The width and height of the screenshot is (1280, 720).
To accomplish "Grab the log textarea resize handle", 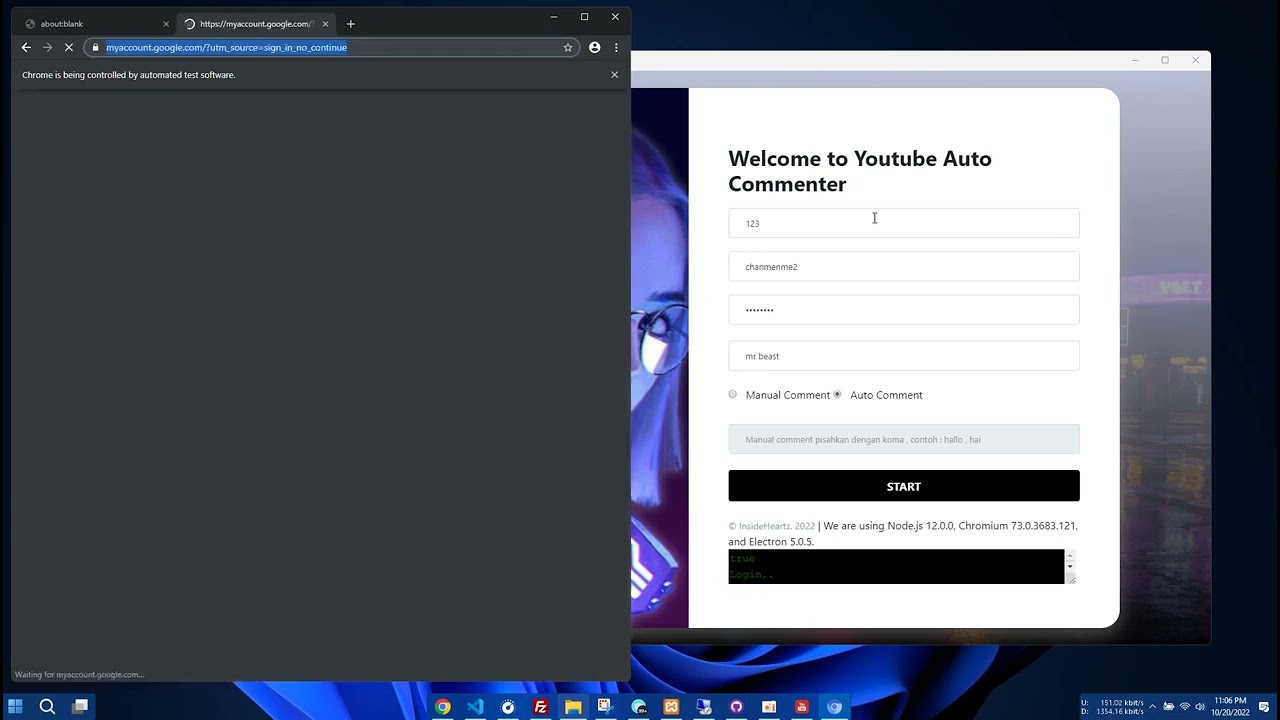I will (x=1070, y=579).
